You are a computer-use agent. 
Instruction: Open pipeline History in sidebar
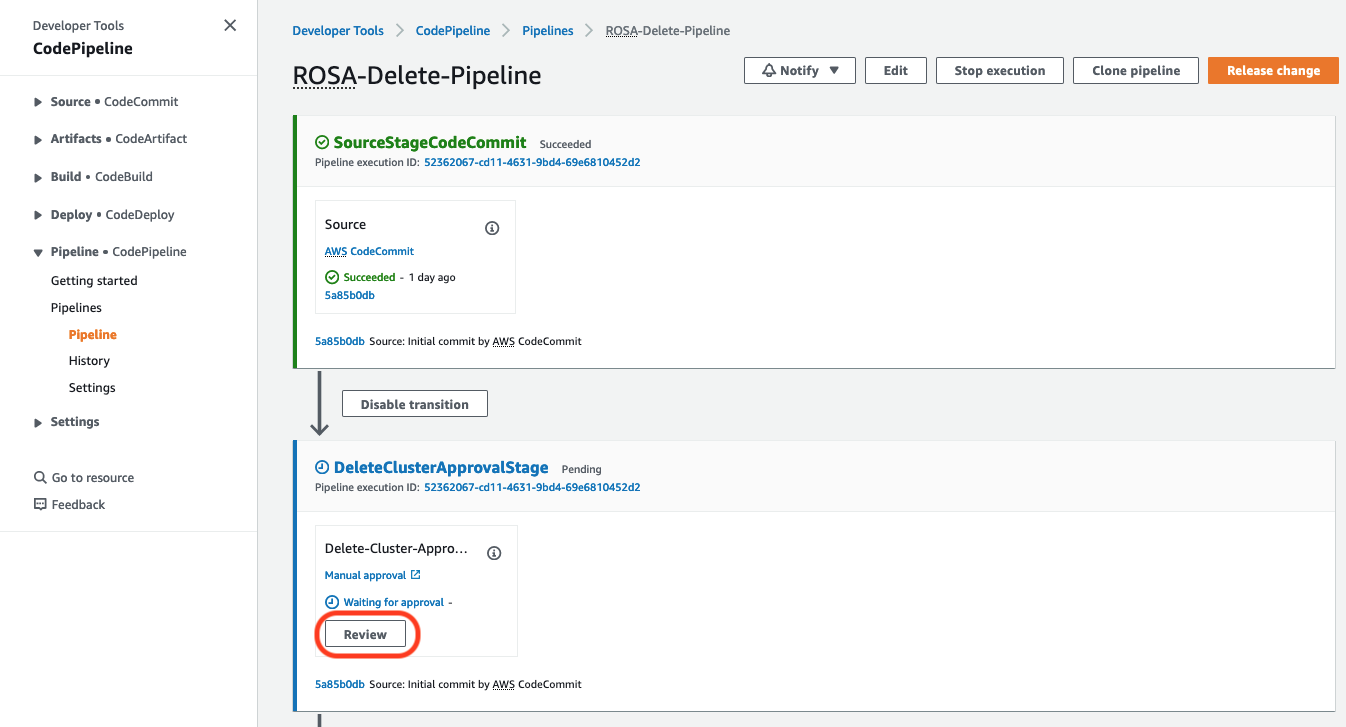[89, 361]
